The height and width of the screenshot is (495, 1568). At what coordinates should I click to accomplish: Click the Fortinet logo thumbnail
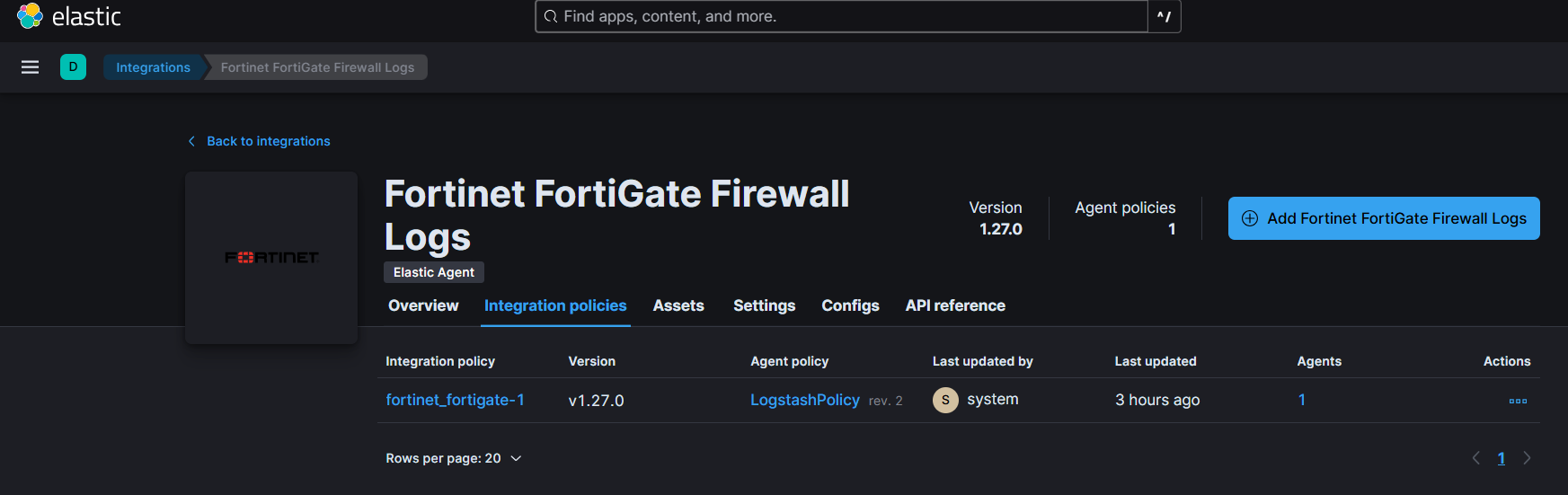[x=271, y=258]
